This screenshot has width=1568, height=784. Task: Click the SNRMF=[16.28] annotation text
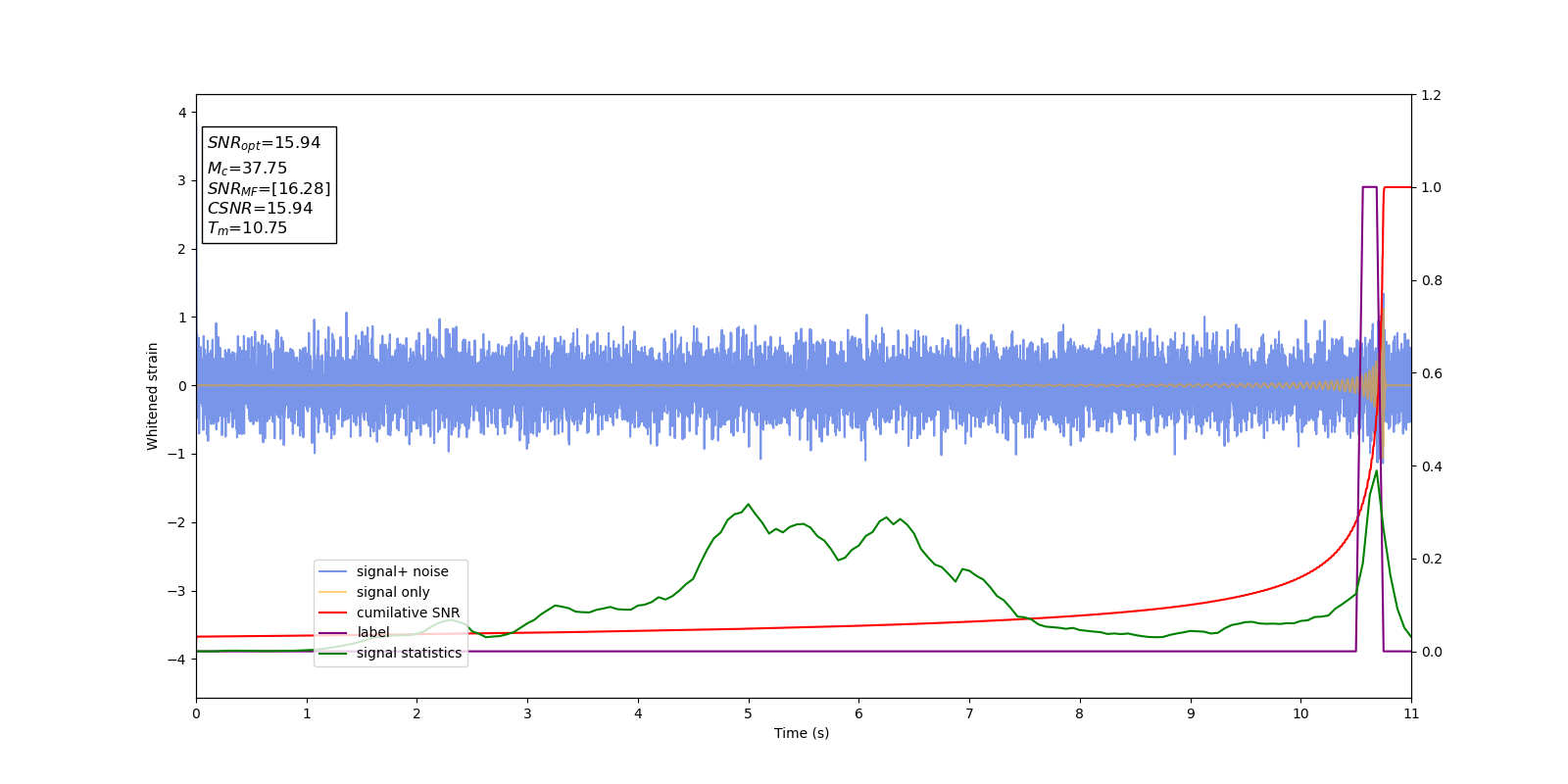click(x=269, y=189)
